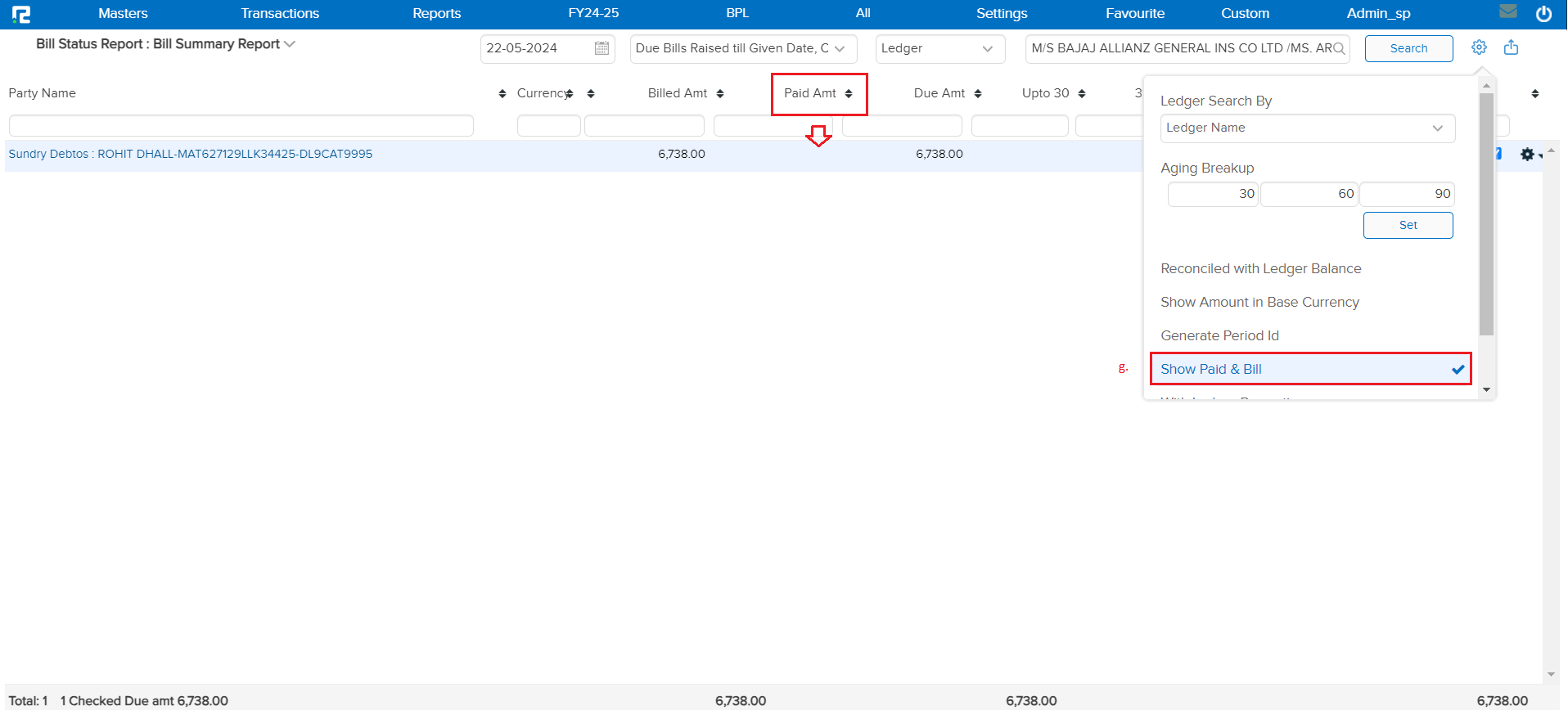Open the mail envelope icon

point(1507,12)
